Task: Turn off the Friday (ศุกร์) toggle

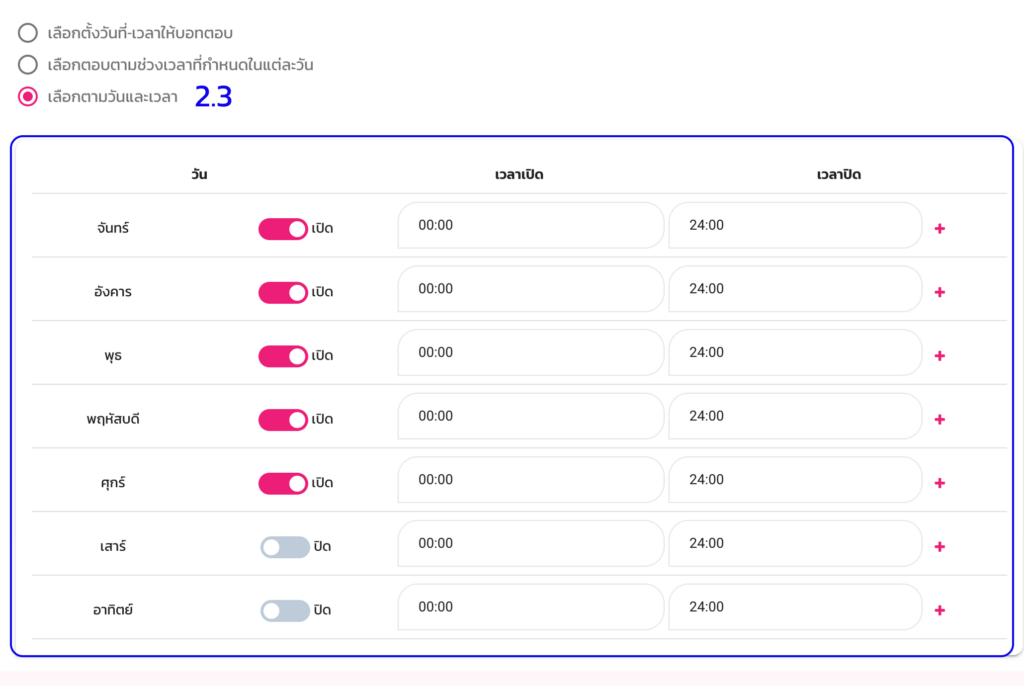Action: click(x=283, y=484)
